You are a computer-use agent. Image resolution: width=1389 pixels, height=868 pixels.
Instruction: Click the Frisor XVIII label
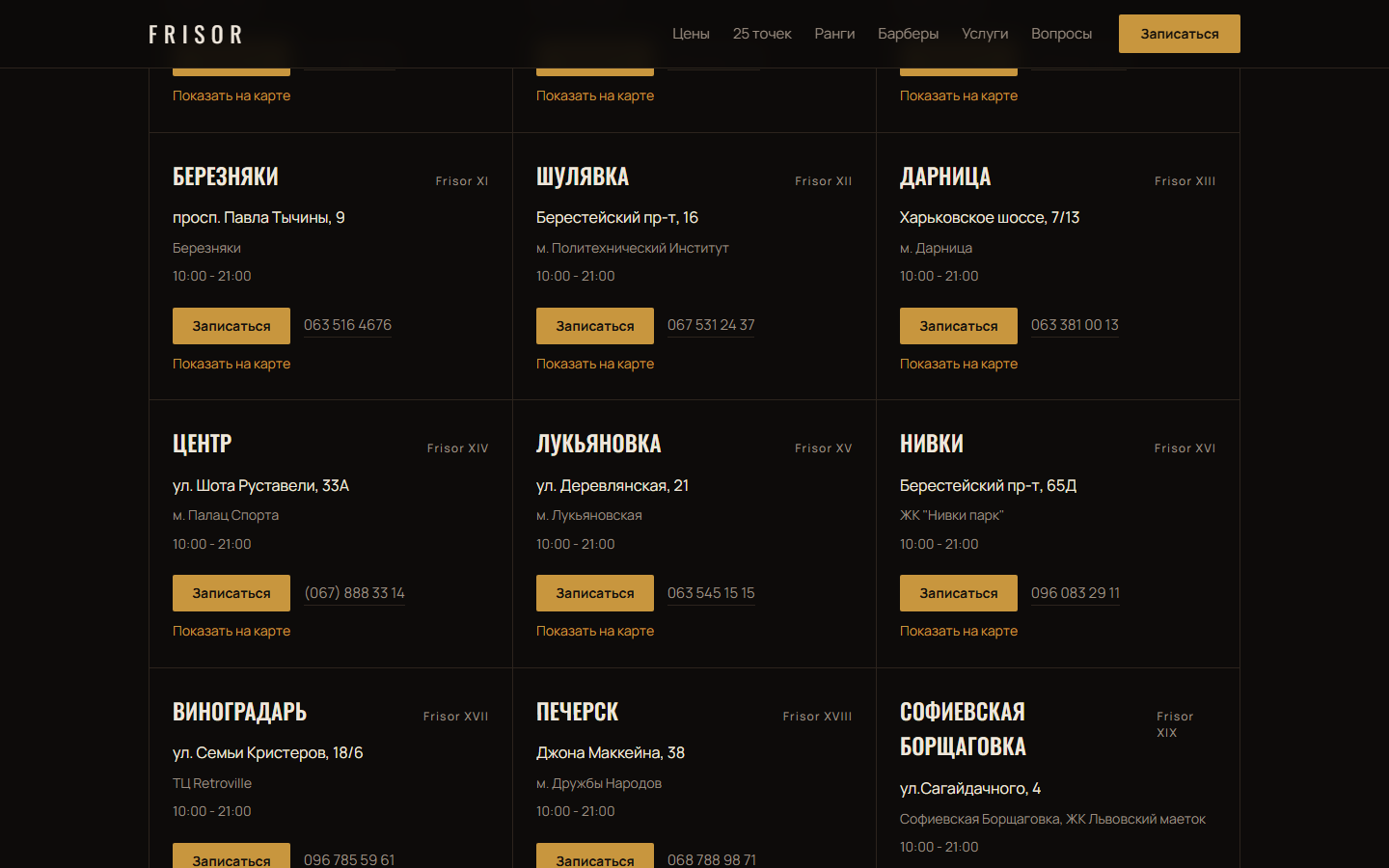[x=818, y=717]
